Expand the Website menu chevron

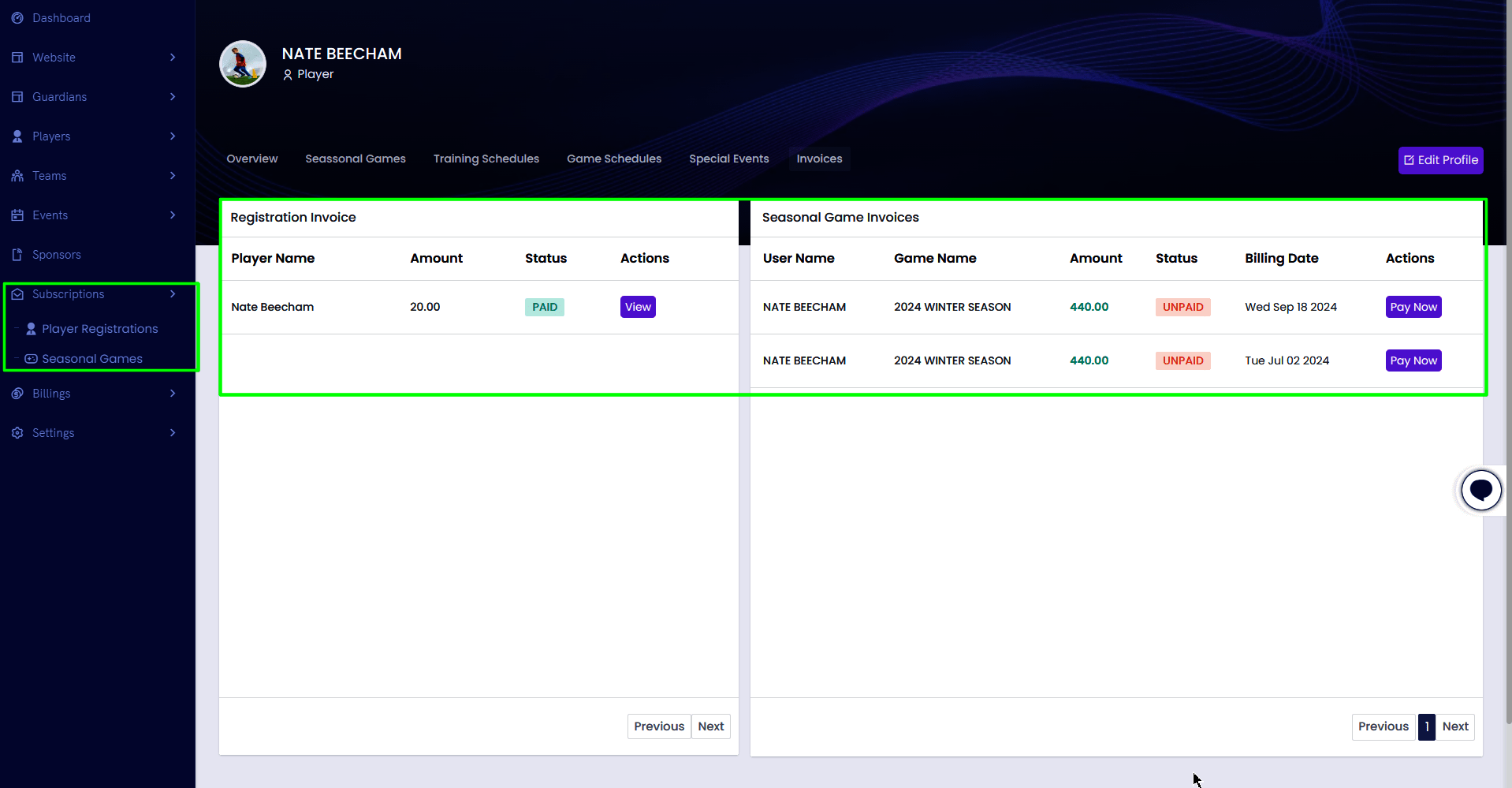click(173, 58)
